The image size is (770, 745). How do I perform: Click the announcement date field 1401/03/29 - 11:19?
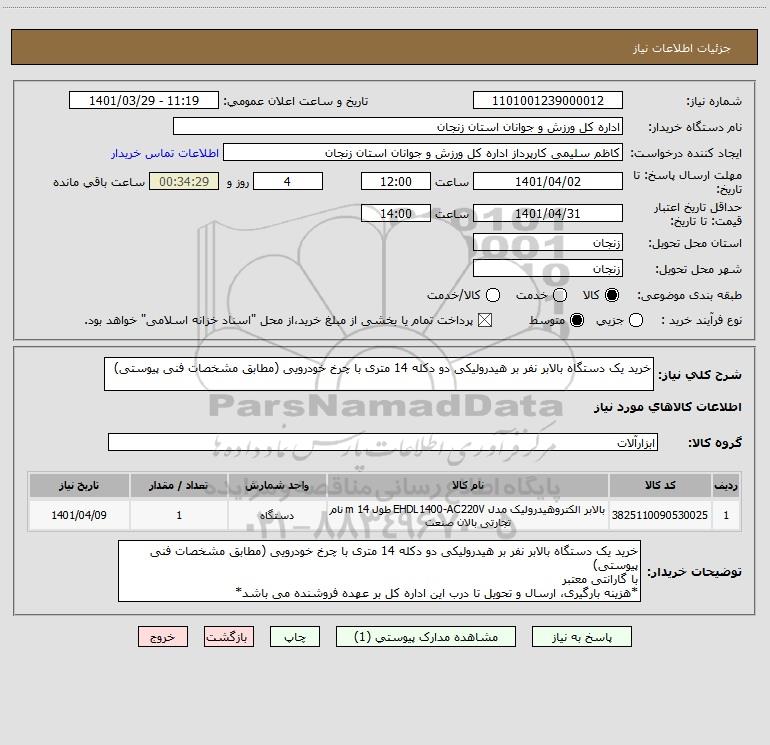[x=144, y=100]
